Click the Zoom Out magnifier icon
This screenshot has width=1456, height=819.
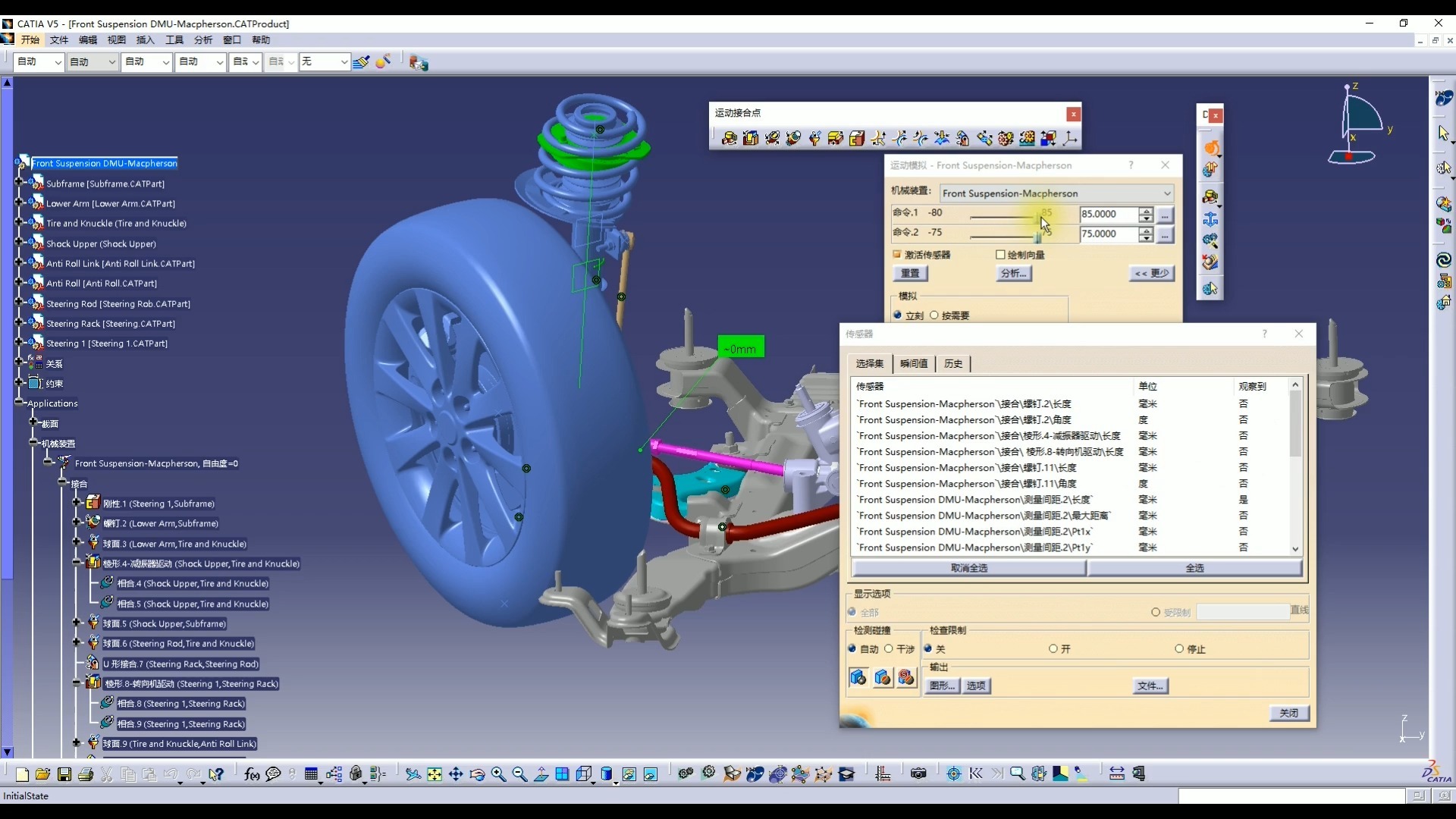point(519,774)
